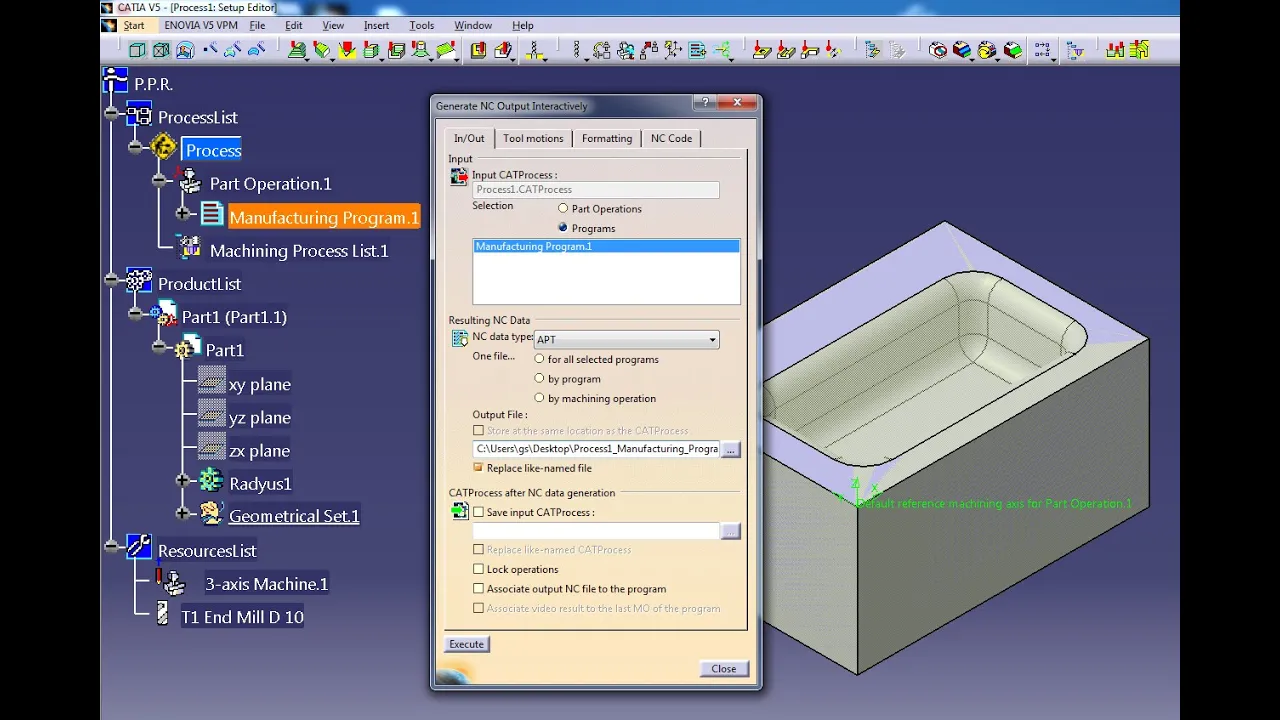This screenshot has width=1280, height=720.
Task: Click the Output File path field
Action: click(x=596, y=450)
